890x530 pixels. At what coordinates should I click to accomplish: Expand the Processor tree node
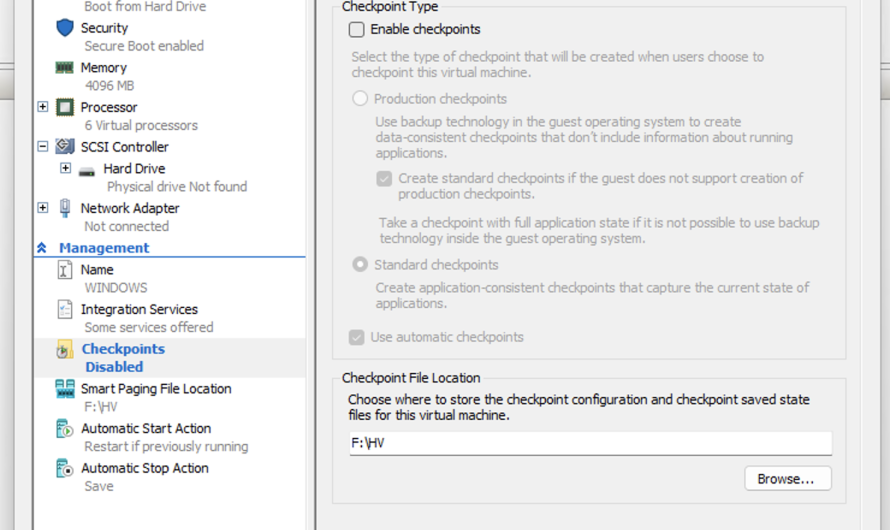tap(43, 107)
